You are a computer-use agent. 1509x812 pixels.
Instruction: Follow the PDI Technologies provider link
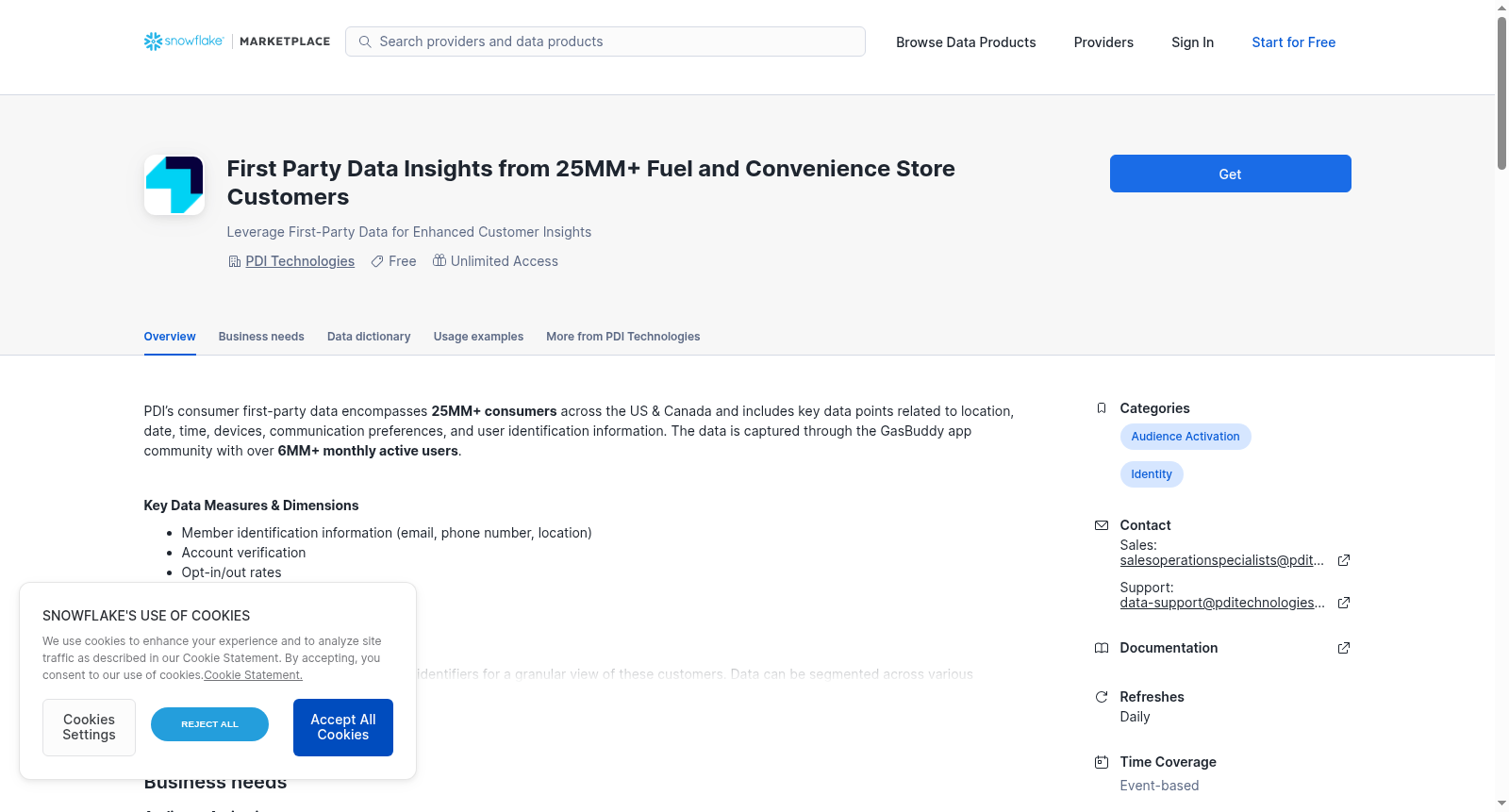300,261
